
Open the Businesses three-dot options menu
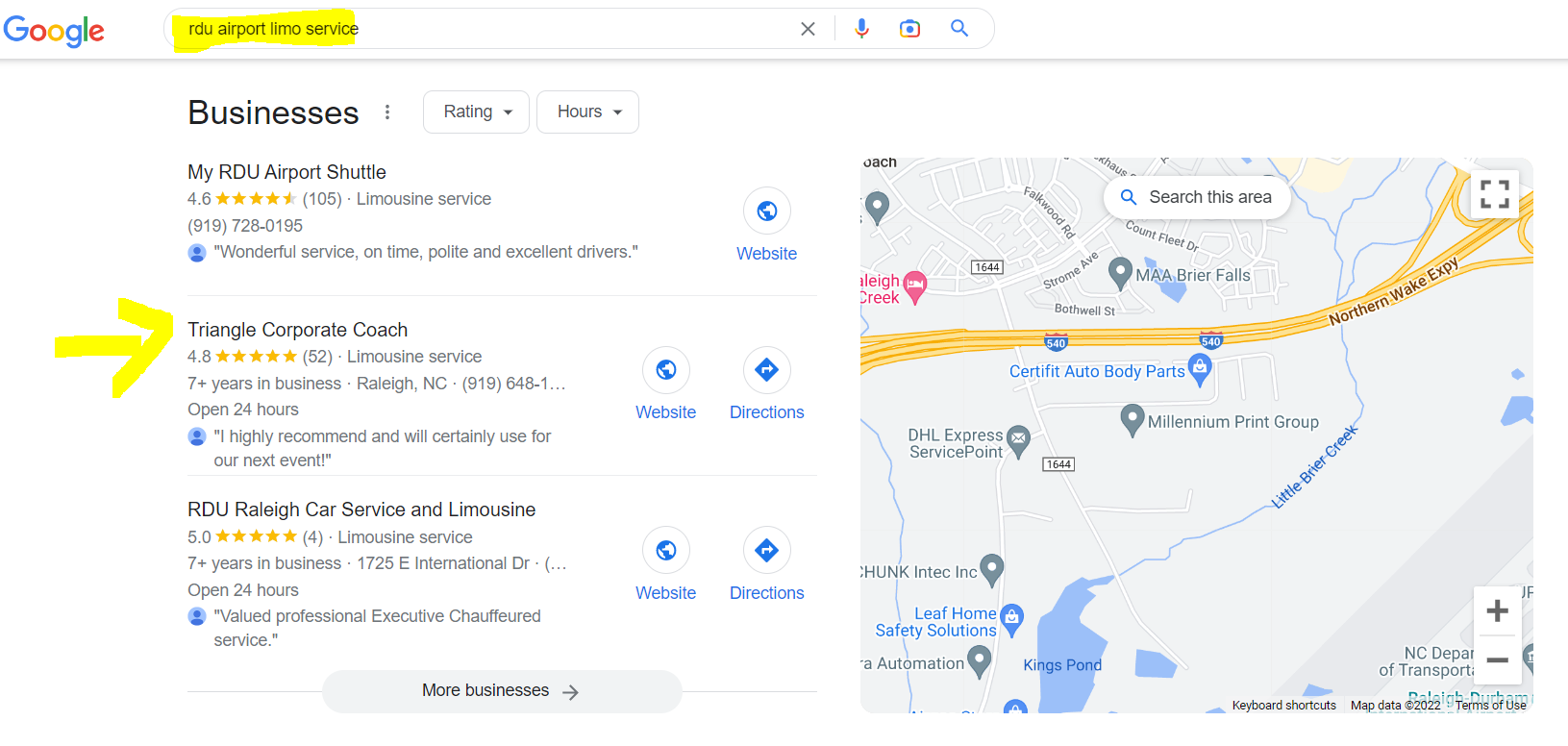click(x=387, y=112)
